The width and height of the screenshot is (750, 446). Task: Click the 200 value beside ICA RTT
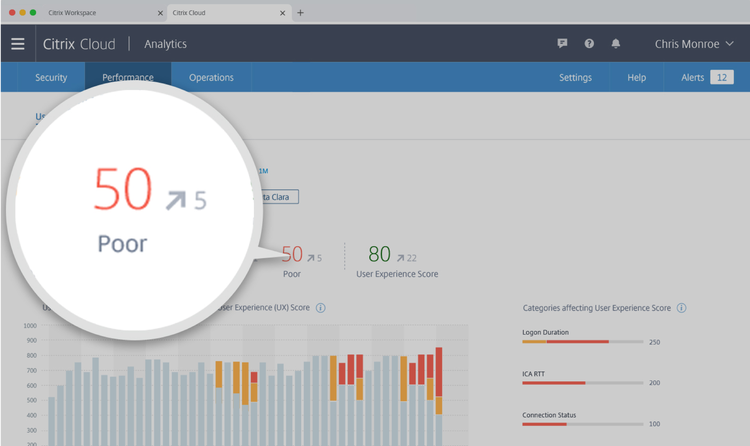654,383
